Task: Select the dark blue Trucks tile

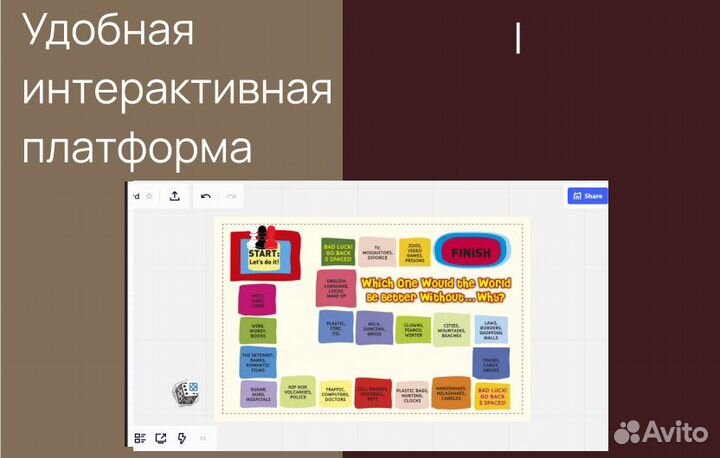Action: [x=491, y=363]
